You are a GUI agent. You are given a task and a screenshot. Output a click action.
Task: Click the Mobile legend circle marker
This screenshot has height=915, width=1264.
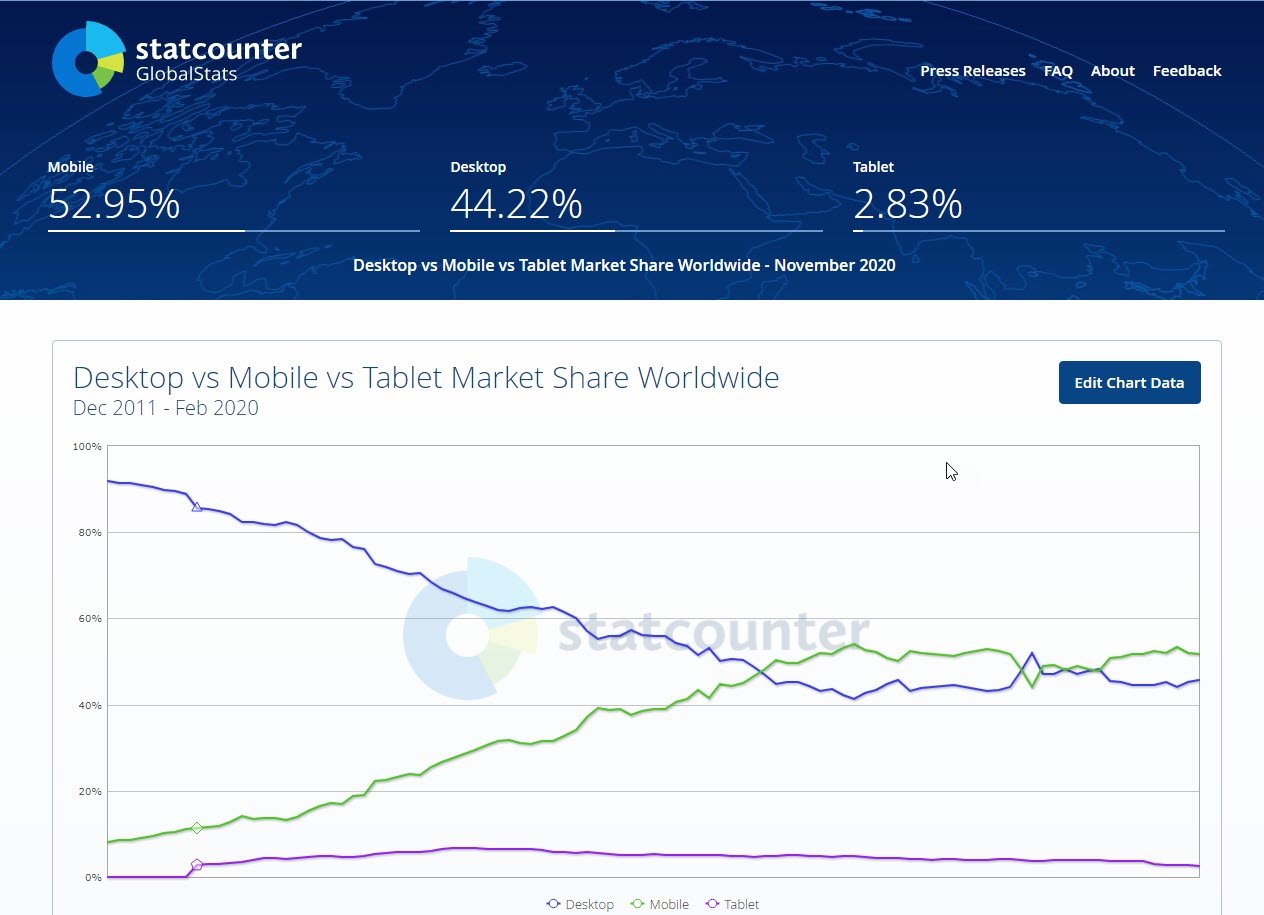tap(637, 904)
